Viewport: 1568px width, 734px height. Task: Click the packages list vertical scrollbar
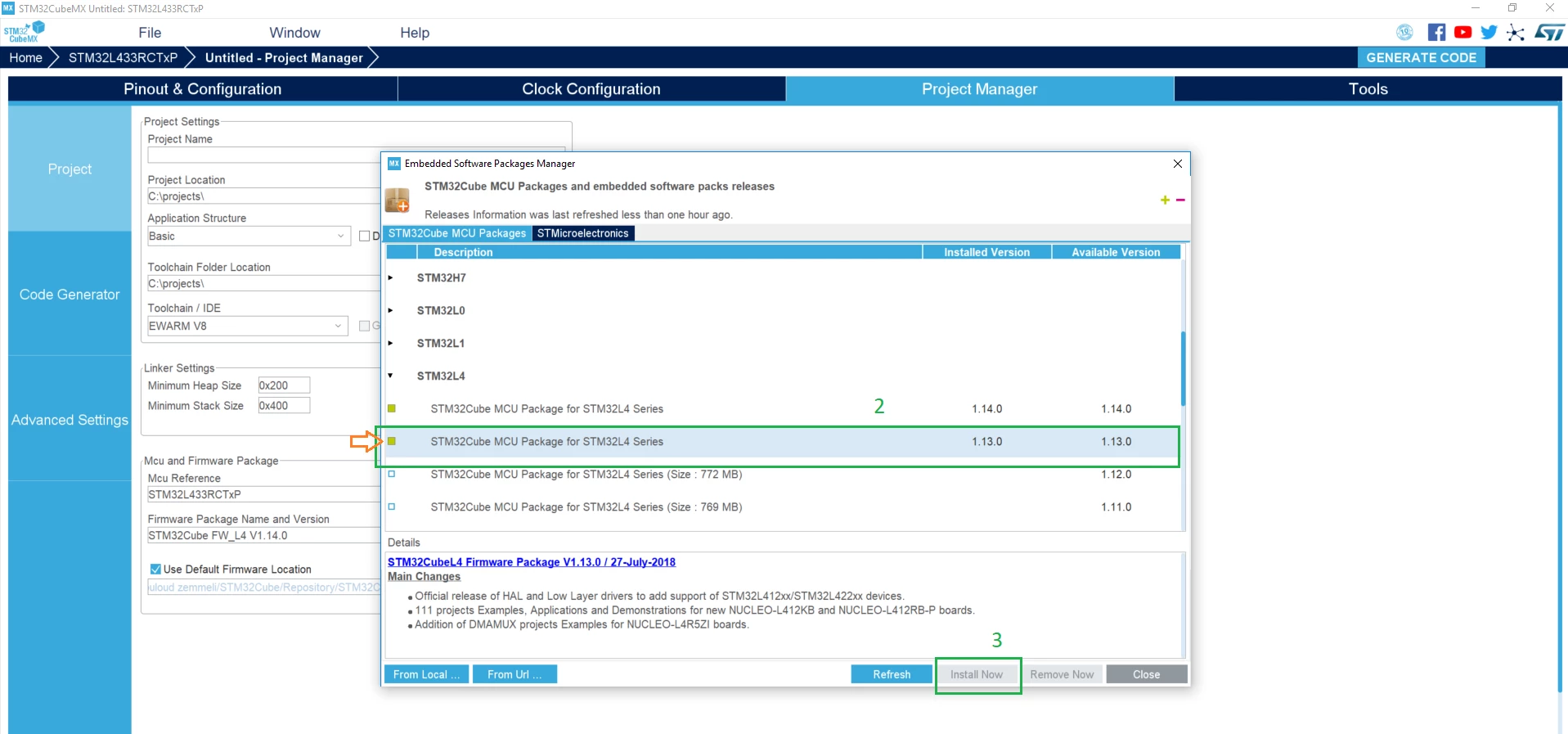pyautogui.click(x=1183, y=368)
